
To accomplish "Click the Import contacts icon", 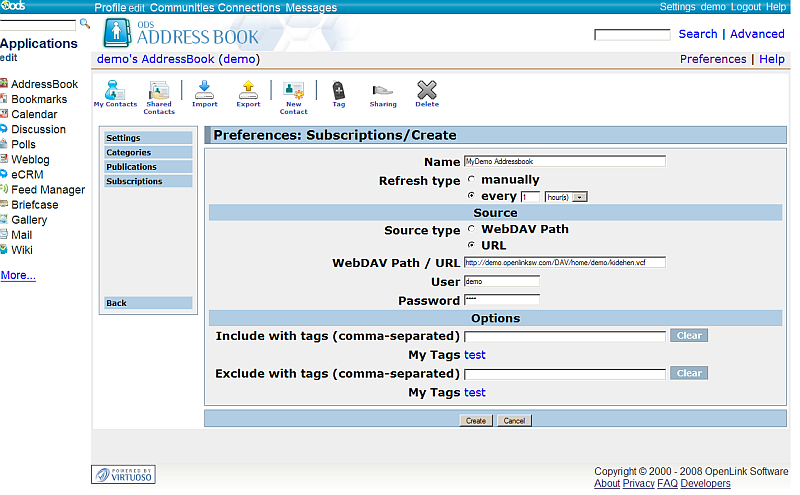I will coord(204,90).
